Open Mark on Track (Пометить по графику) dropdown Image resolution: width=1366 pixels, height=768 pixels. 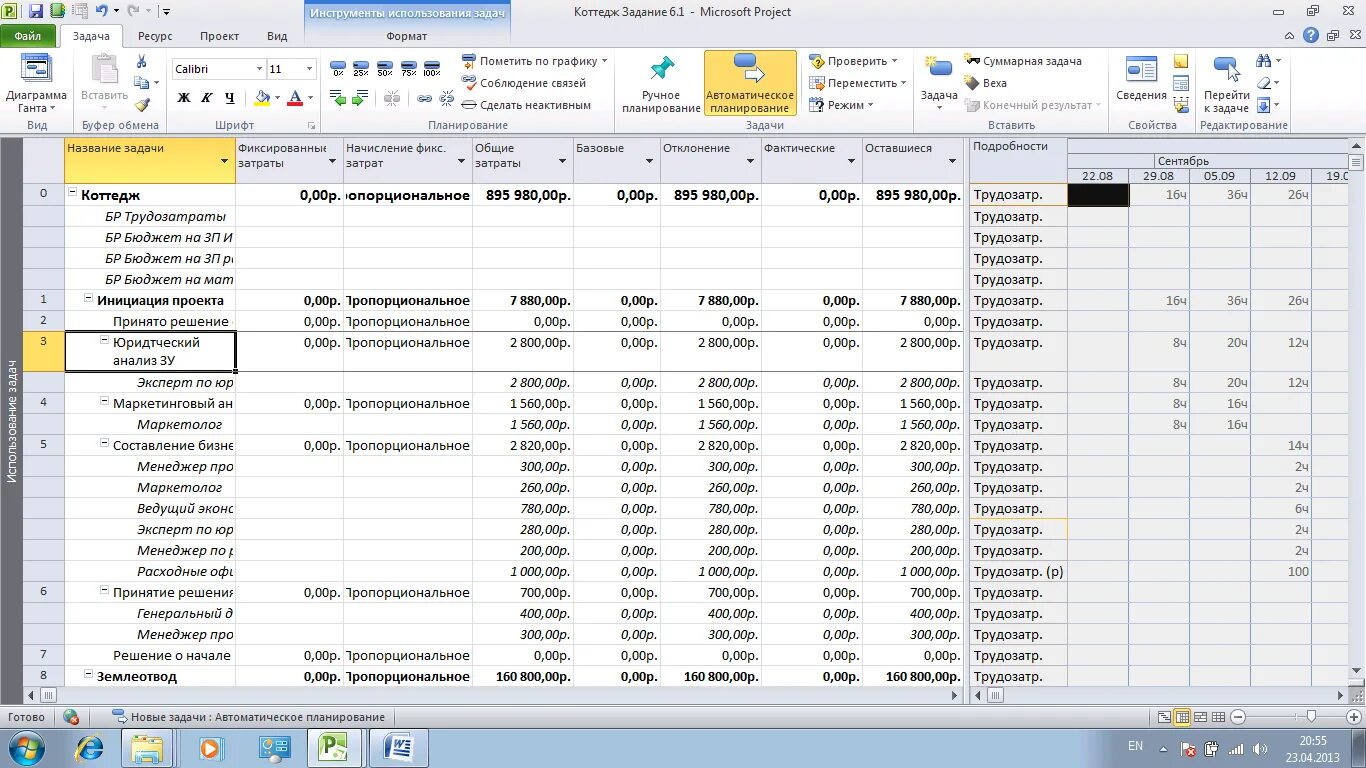click(605, 61)
